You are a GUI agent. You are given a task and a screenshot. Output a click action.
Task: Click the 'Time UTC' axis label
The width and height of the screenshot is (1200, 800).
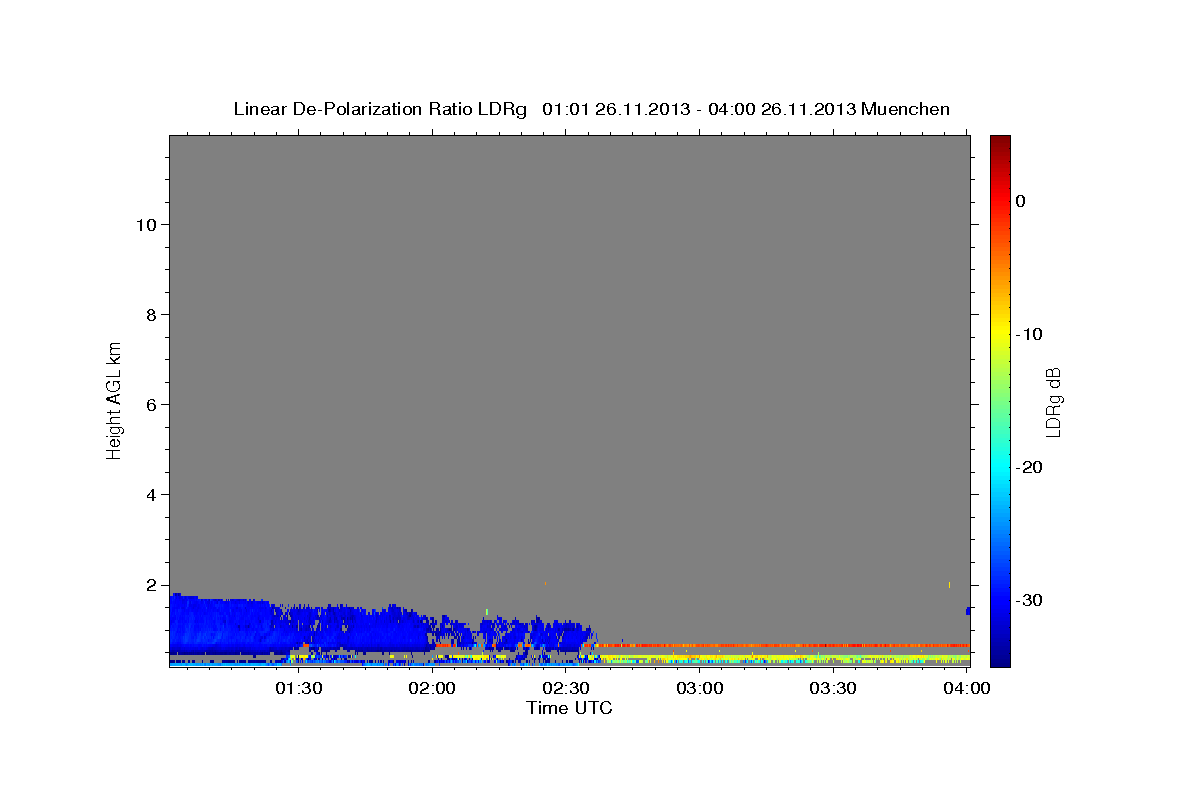(569, 708)
